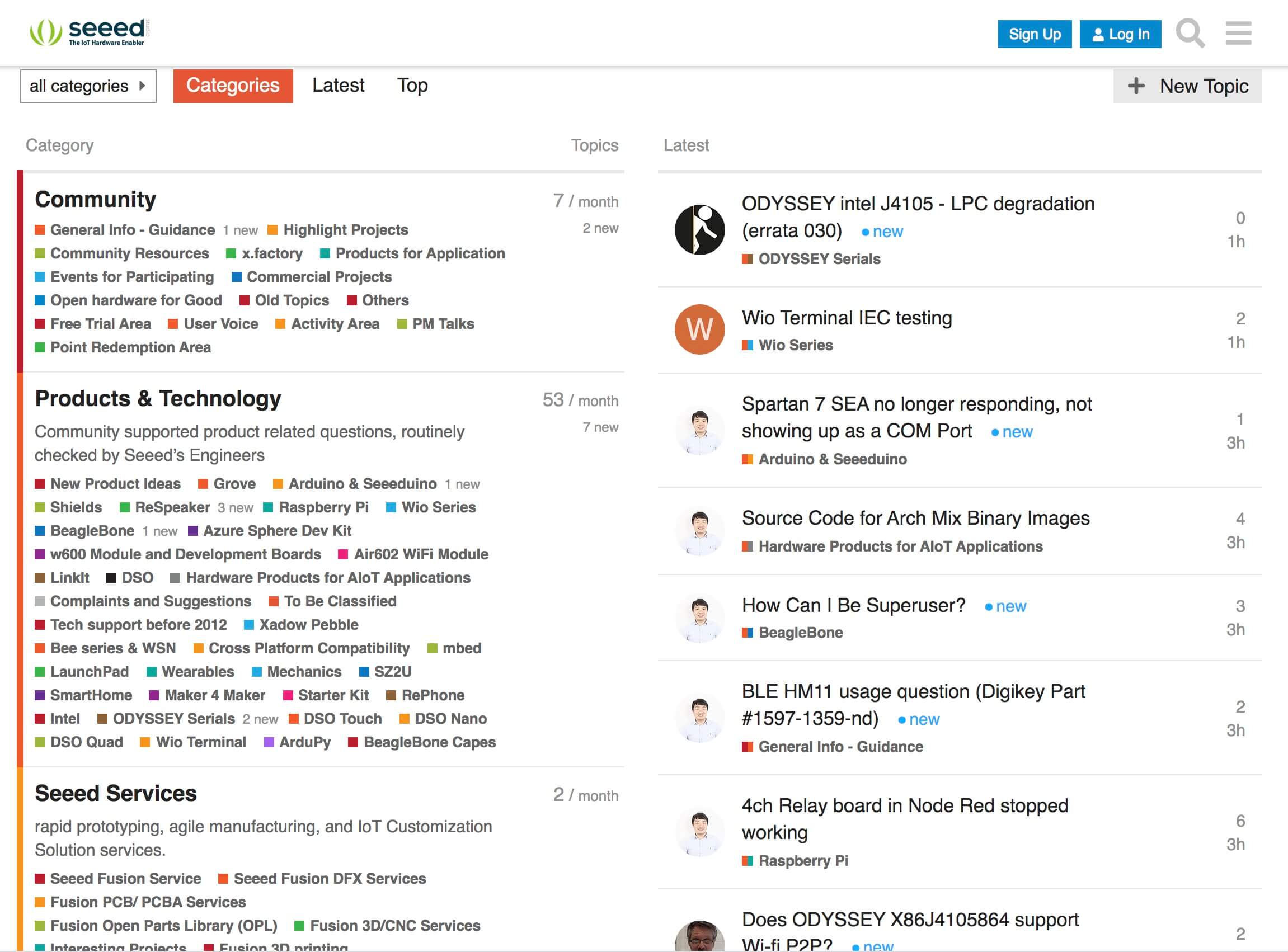Open the hamburger menu icon
1288x952 pixels.
1238,34
